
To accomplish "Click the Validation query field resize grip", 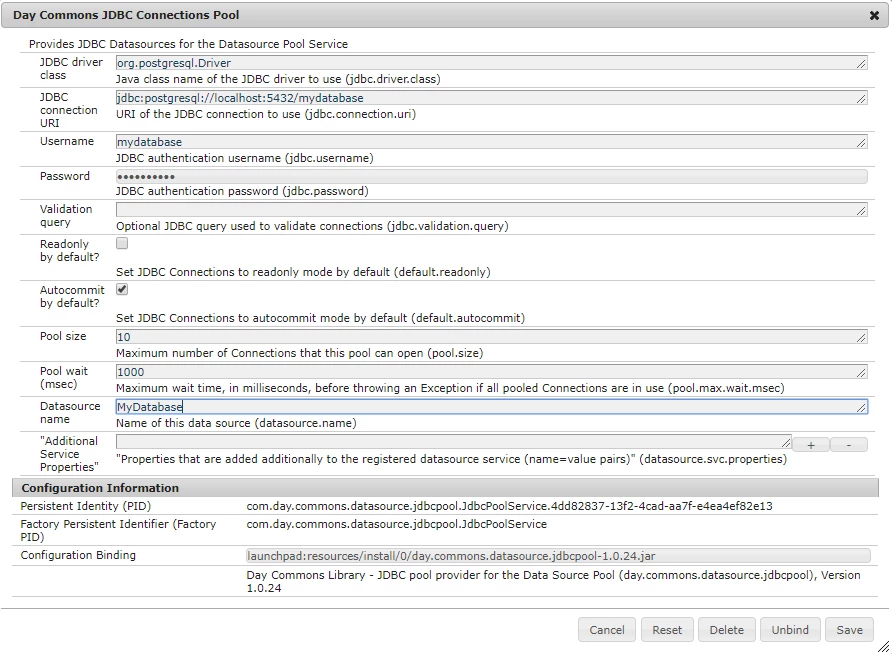I will (861, 211).
